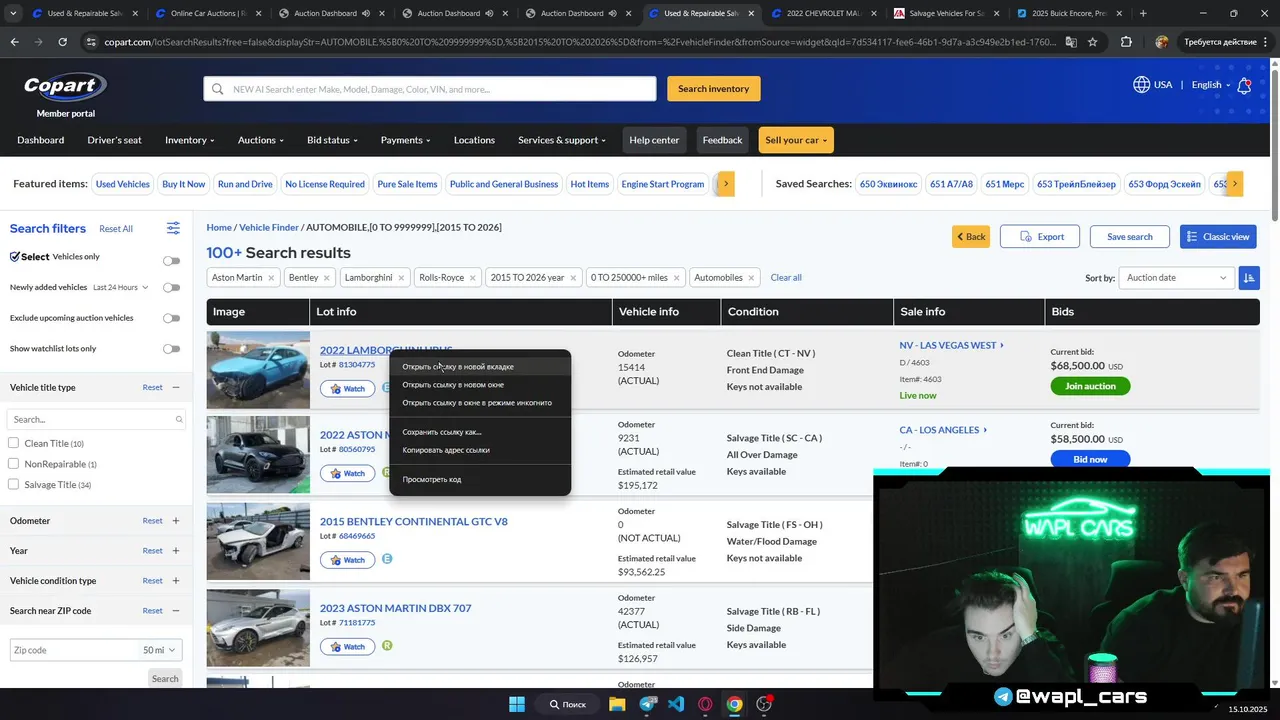Open the Sort by Auction date dropdown
This screenshot has width=1280, height=720.
pos(1176,278)
